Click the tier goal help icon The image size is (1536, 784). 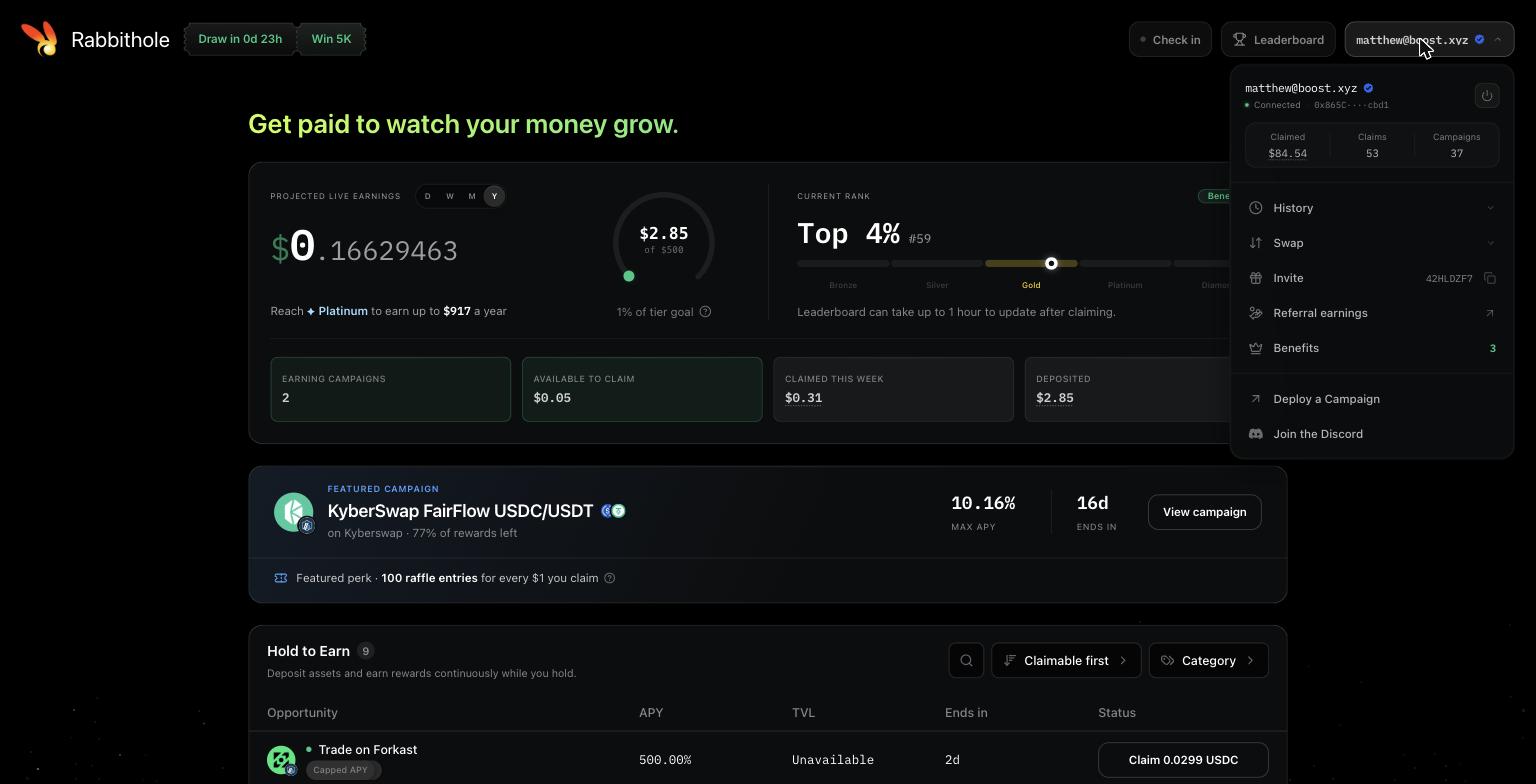(x=705, y=312)
